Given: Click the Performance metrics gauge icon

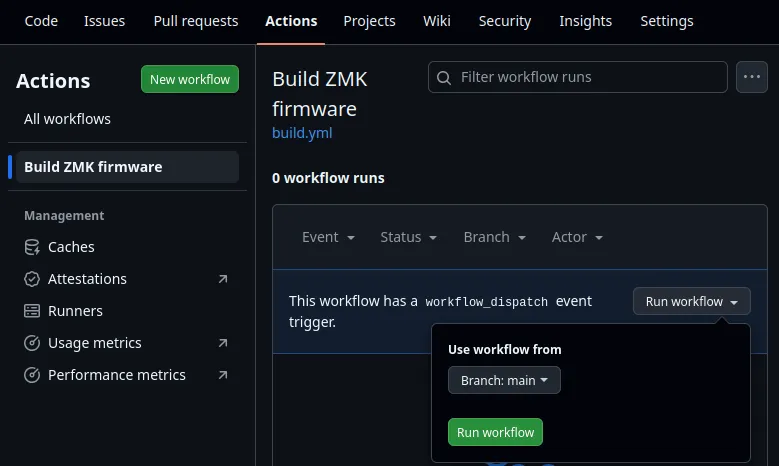Looking at the screenshot, I should (x=32, y=375).
